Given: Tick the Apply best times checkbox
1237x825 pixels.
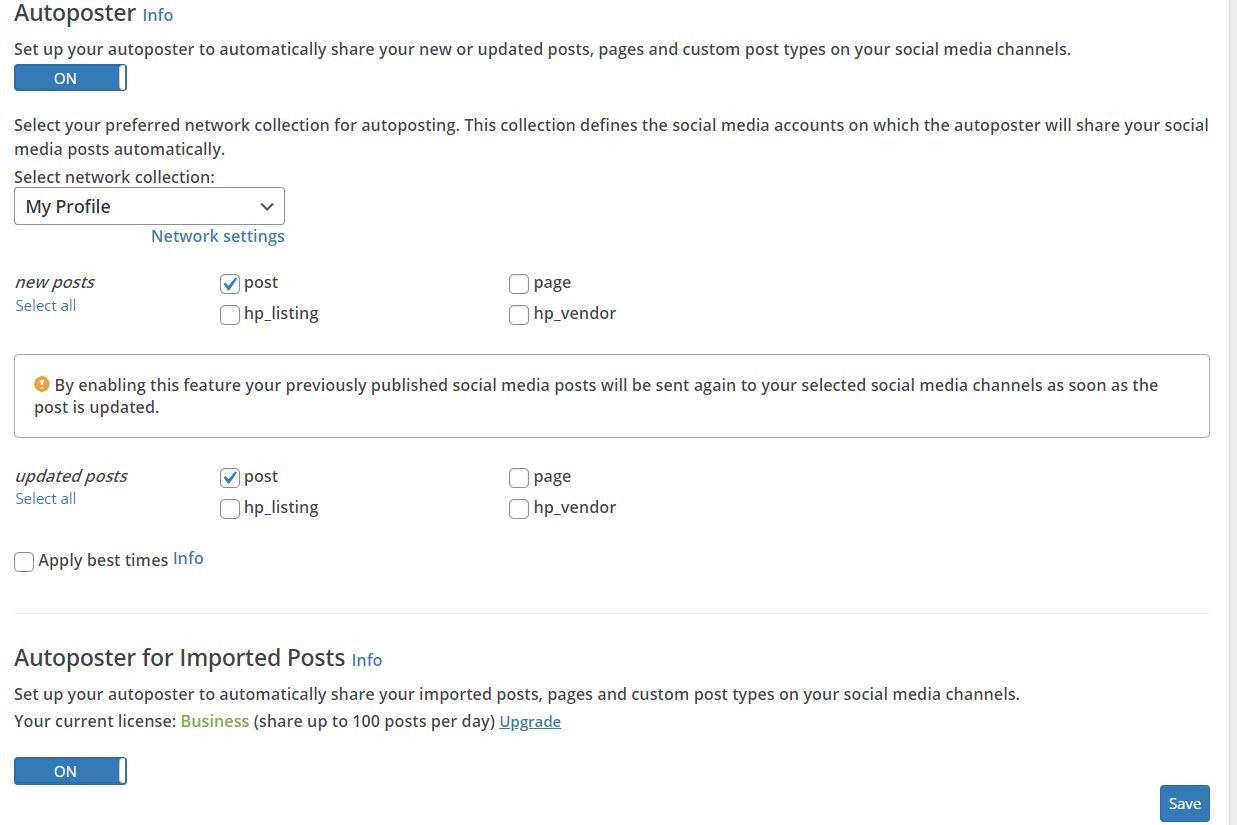Looking at the screenshot, I should point(24,562).
